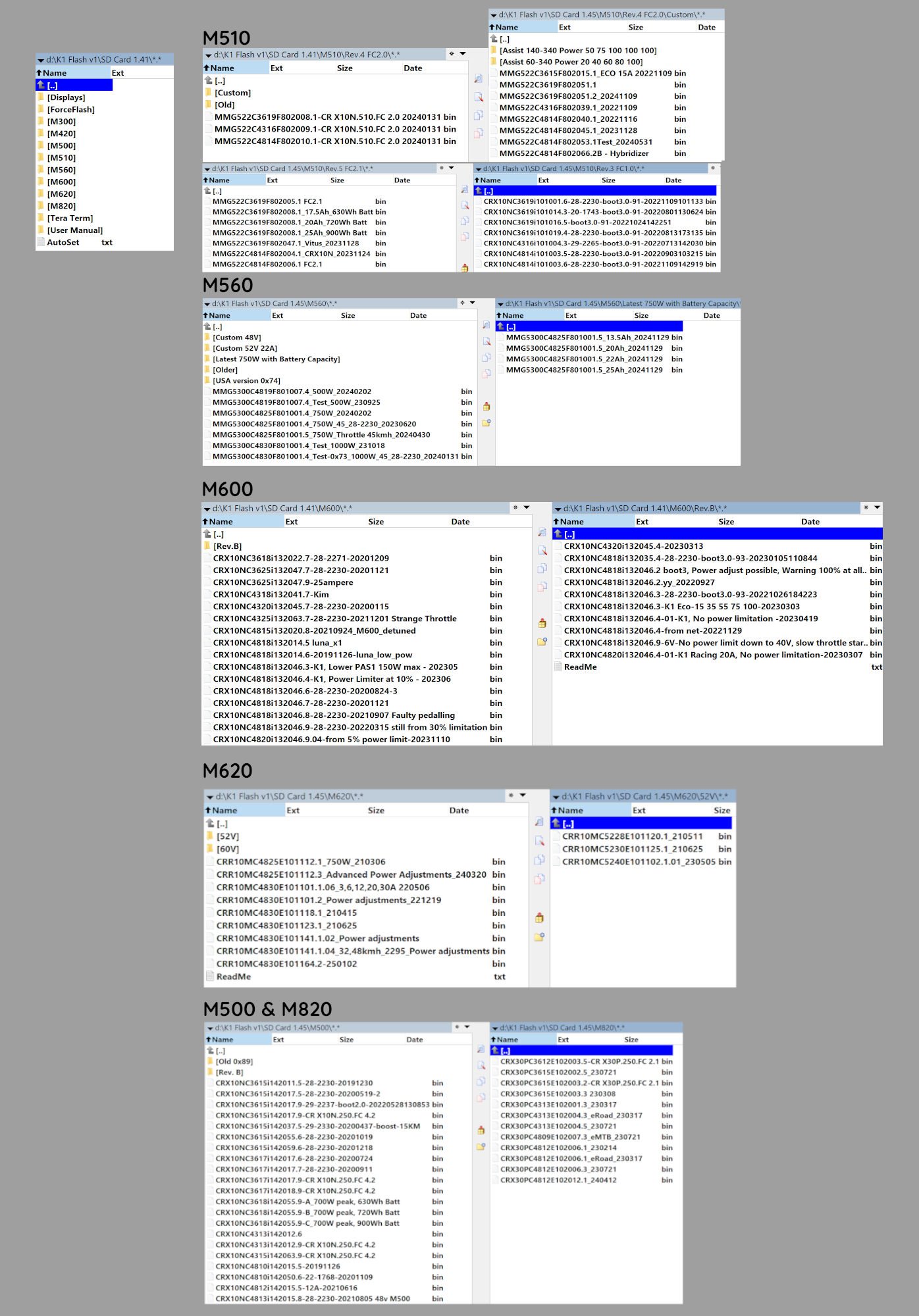Open directory history arrow of the M560 panel
Screen dimensions: 919x1316
pyautogui.click(x=472, y=303)
